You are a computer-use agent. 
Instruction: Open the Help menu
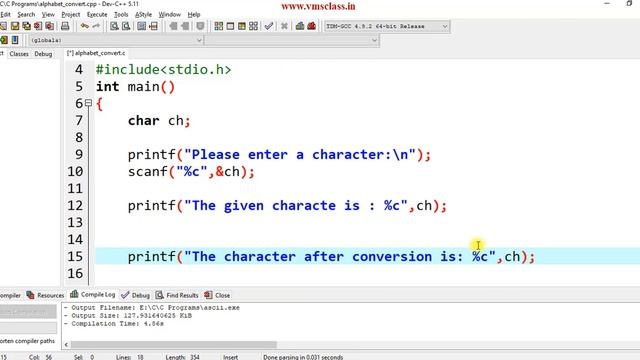point(194,14)
